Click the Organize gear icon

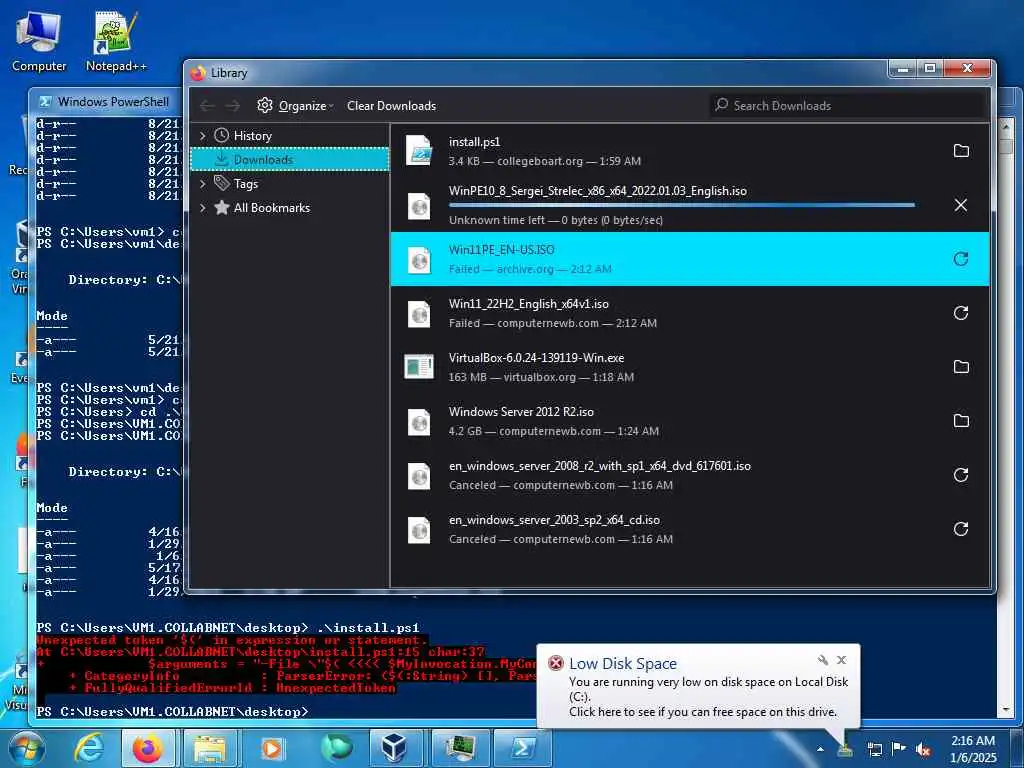pyautogui.click(x=264, y=105)
